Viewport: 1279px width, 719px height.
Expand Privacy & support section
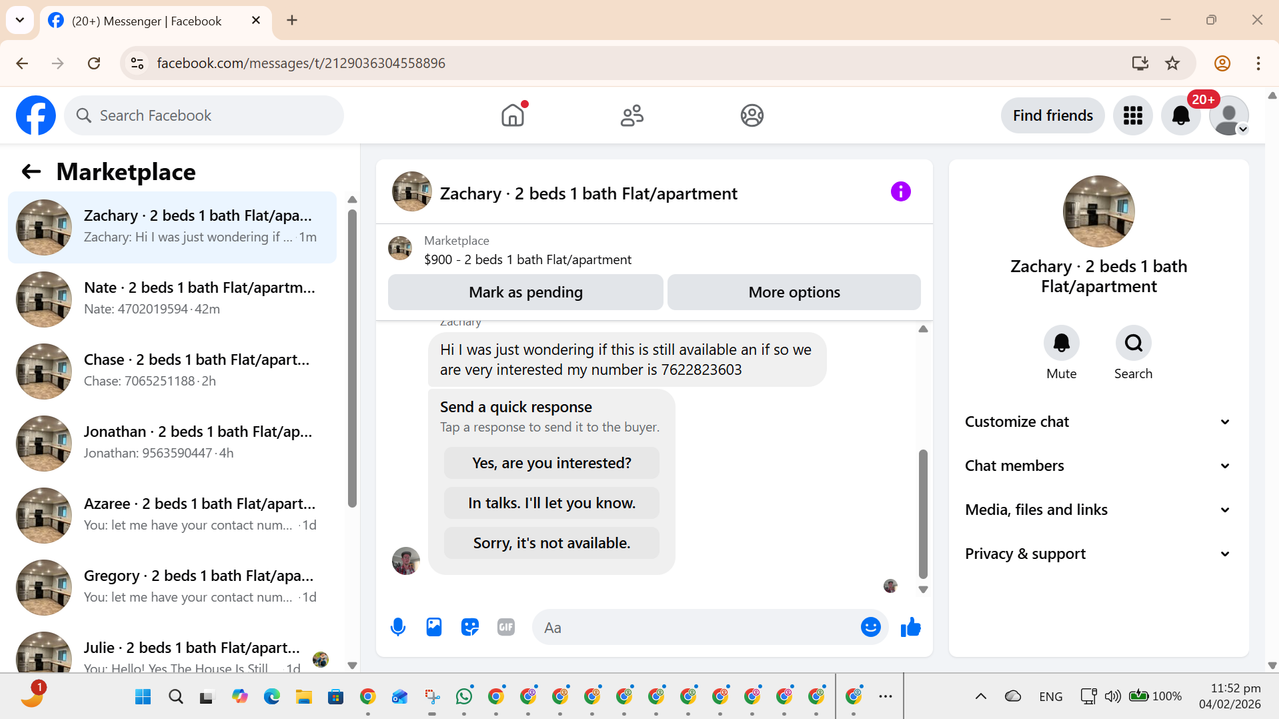click(x=1098, y=554)
